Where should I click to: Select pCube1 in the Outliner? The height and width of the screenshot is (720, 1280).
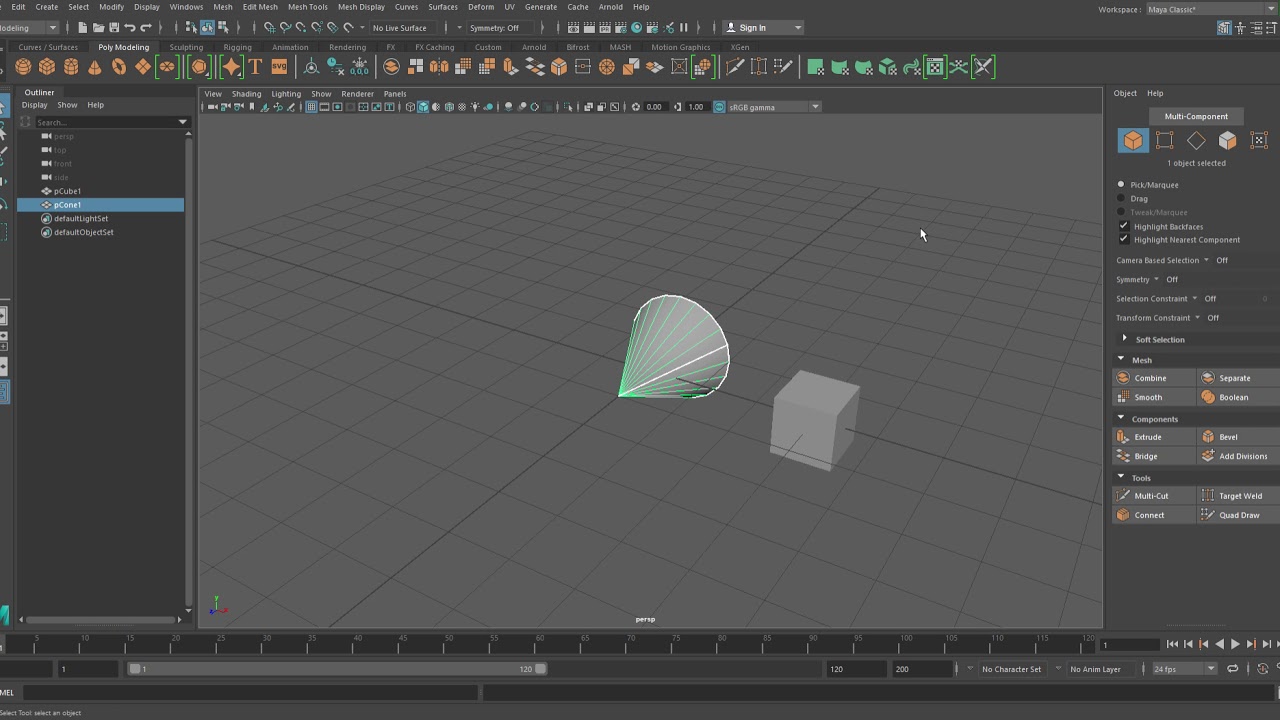point(67,191)
